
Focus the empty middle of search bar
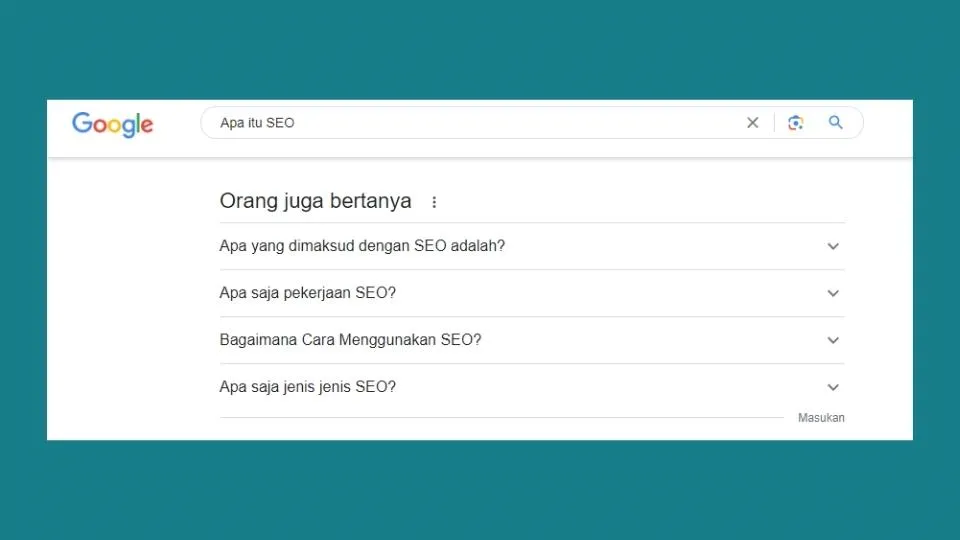(x=520, y=123)
